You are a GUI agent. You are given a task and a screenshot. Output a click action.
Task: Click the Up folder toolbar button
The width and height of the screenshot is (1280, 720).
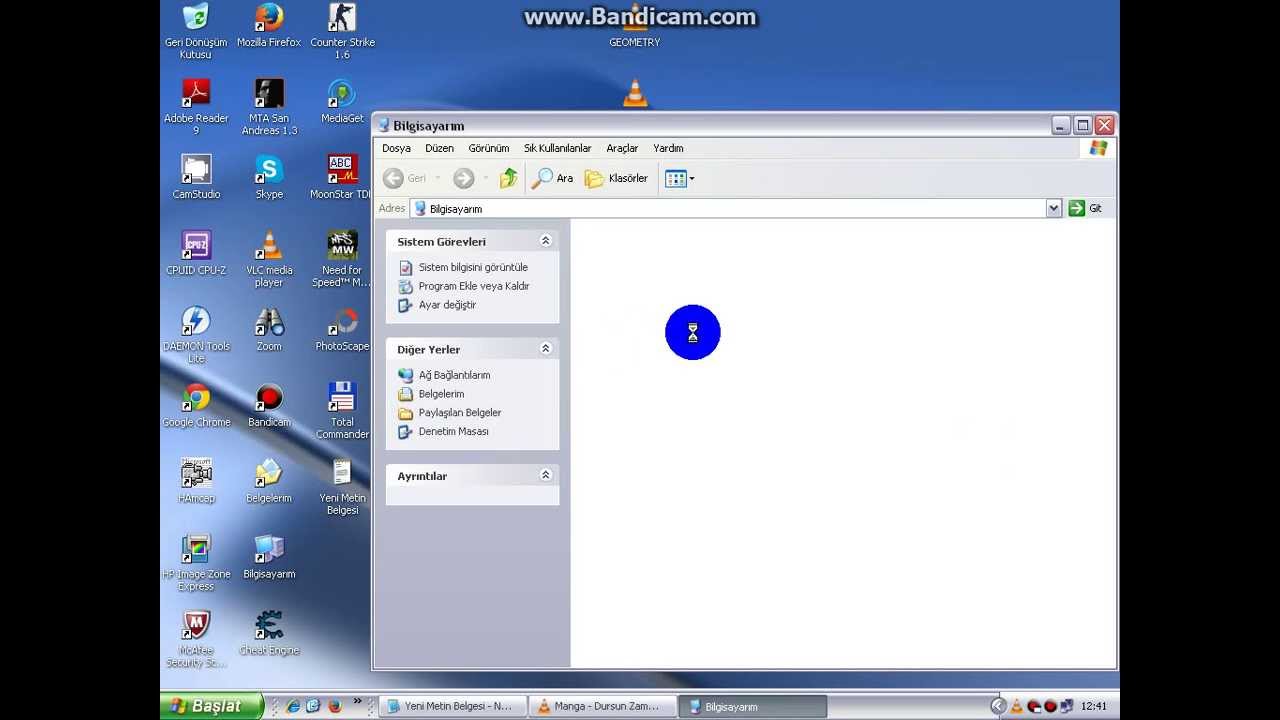pos(509,178)
